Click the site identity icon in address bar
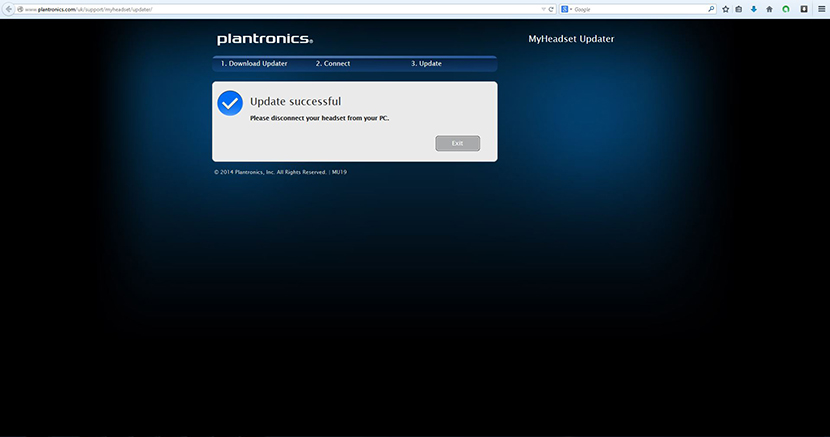 (20, 9)
